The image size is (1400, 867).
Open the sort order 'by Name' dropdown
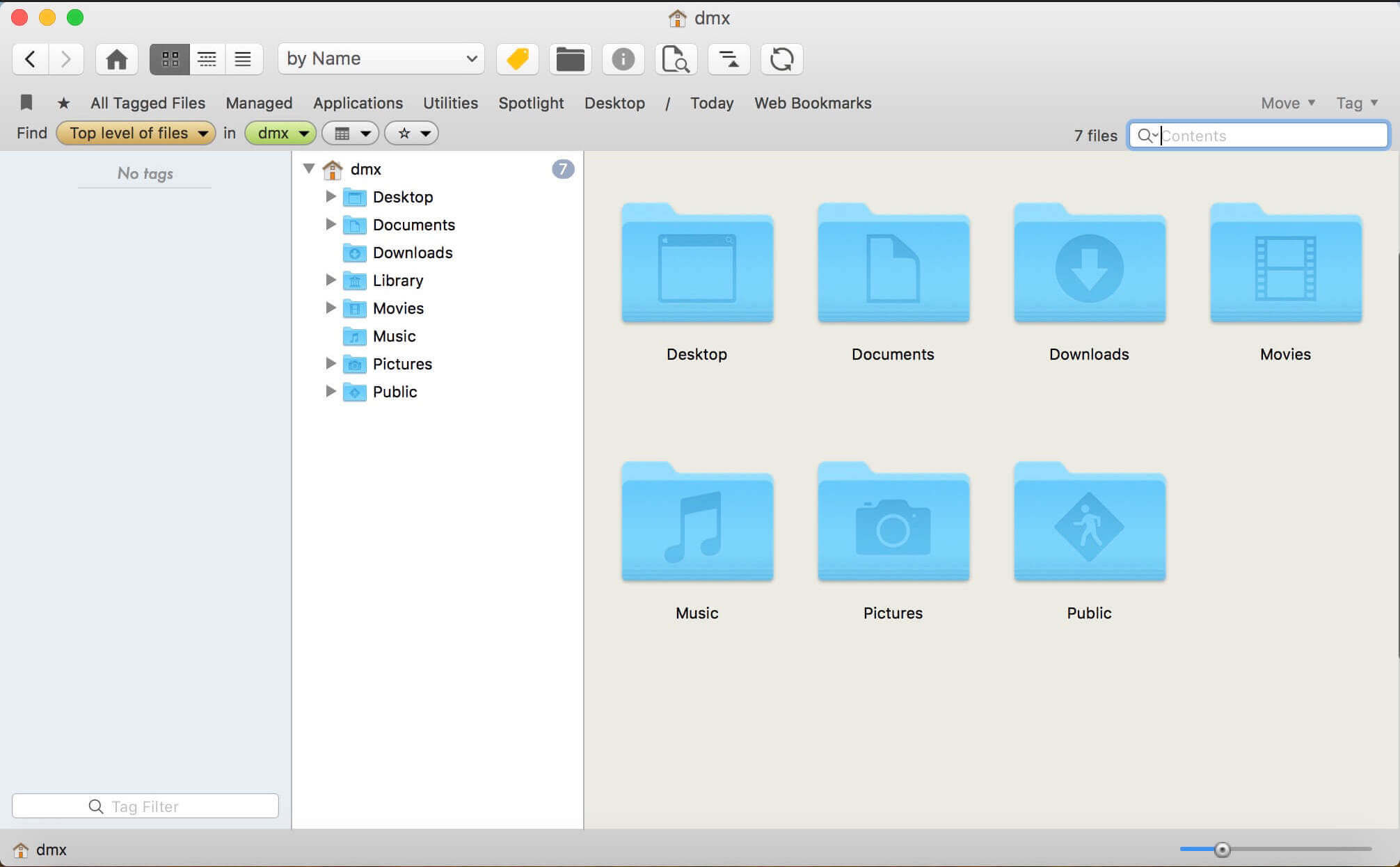(x=381, y=59)
